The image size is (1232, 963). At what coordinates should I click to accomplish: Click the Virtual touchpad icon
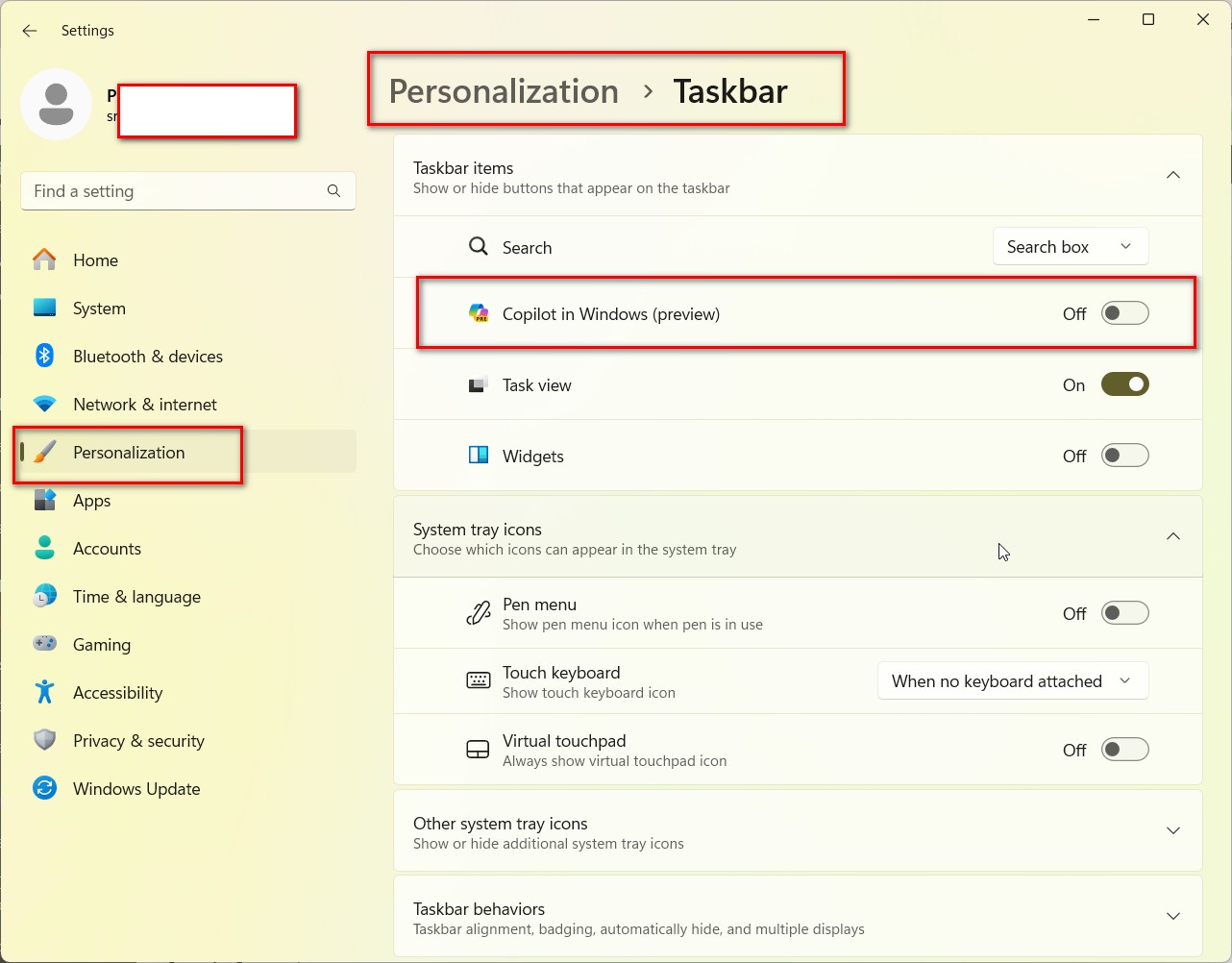click(478, 749)
